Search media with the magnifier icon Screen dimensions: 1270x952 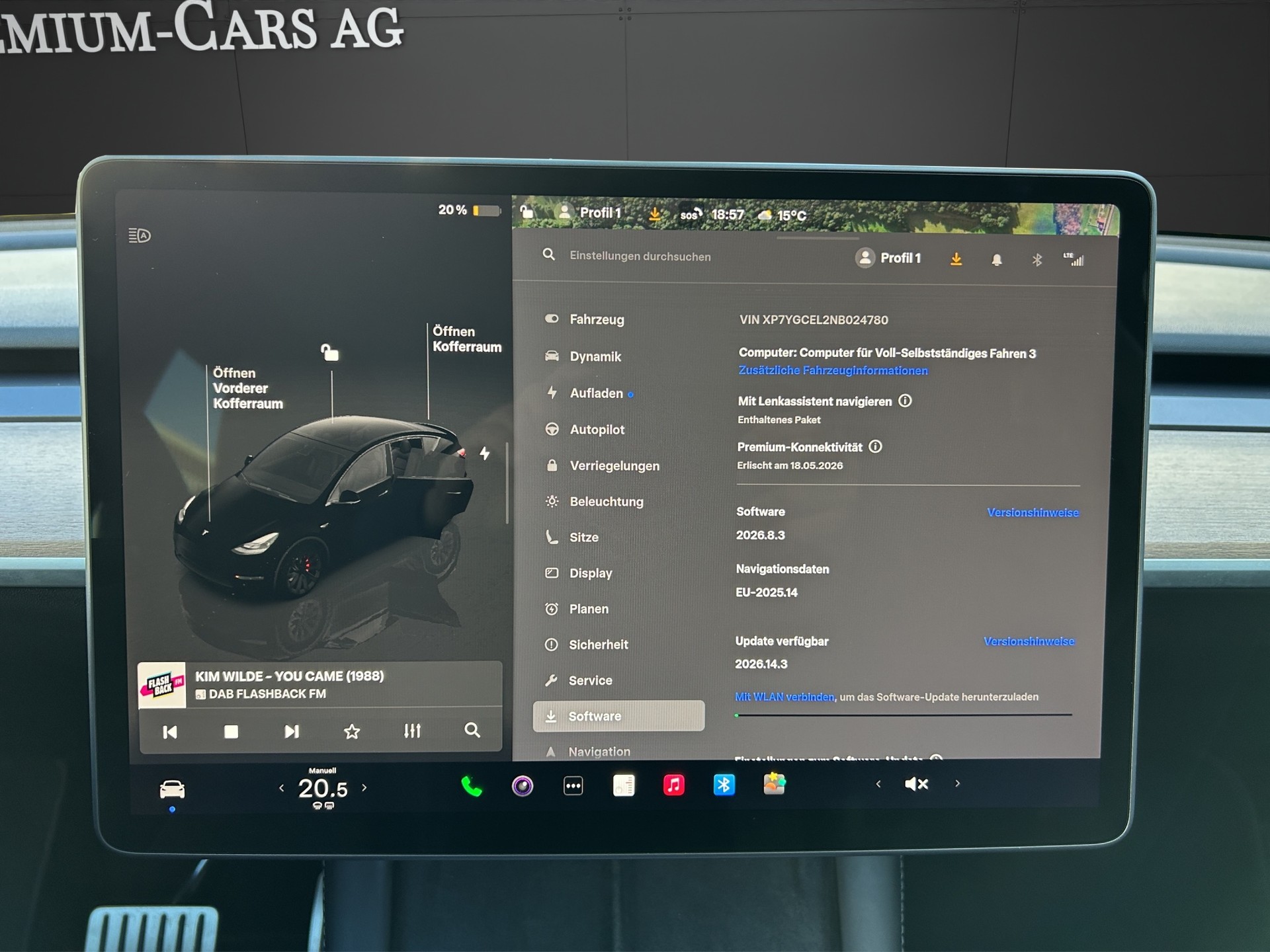pos(472,730)
